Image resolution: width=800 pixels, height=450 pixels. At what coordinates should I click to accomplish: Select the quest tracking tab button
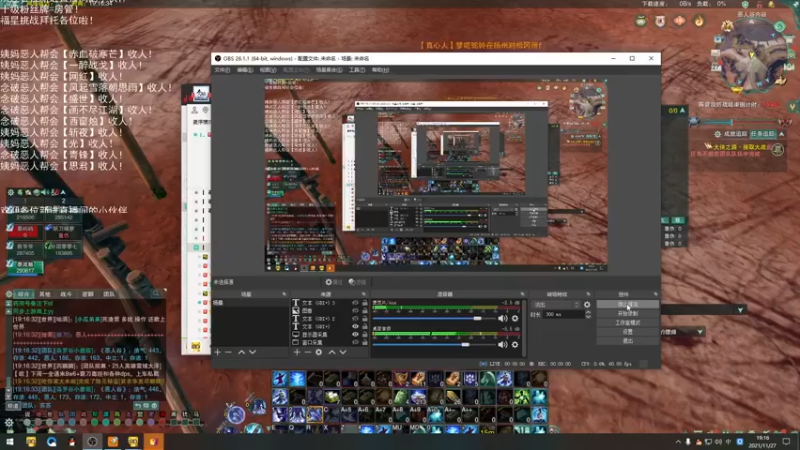coord(763,134)
